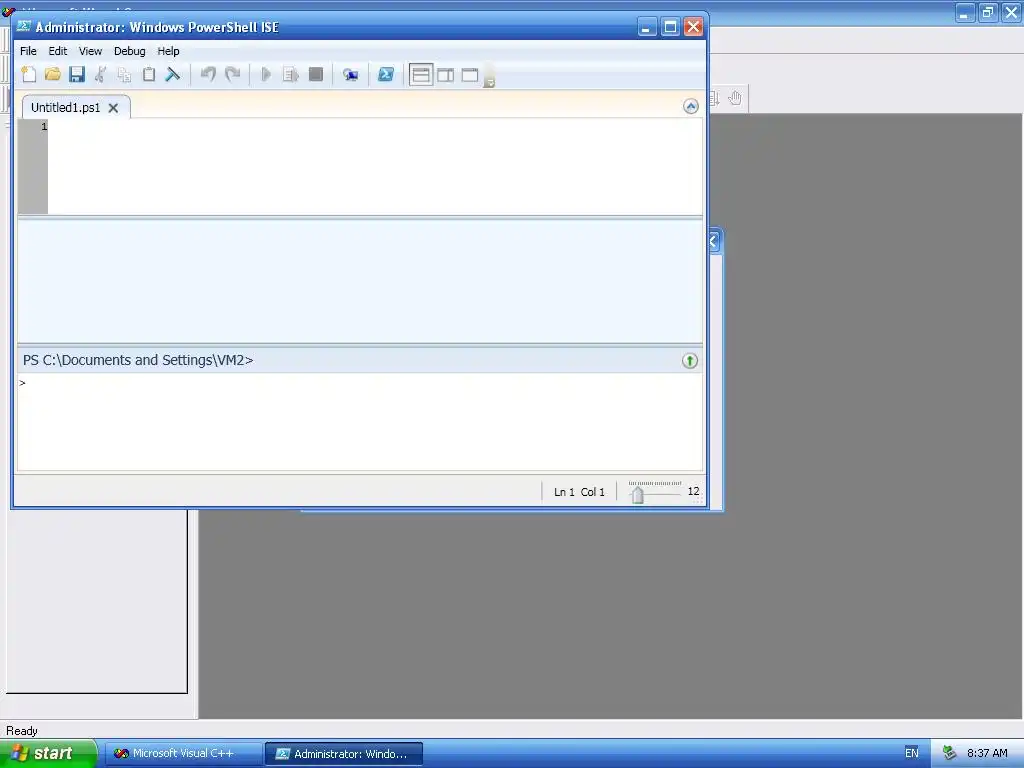Open the Start menu

(x=48, y=753)
